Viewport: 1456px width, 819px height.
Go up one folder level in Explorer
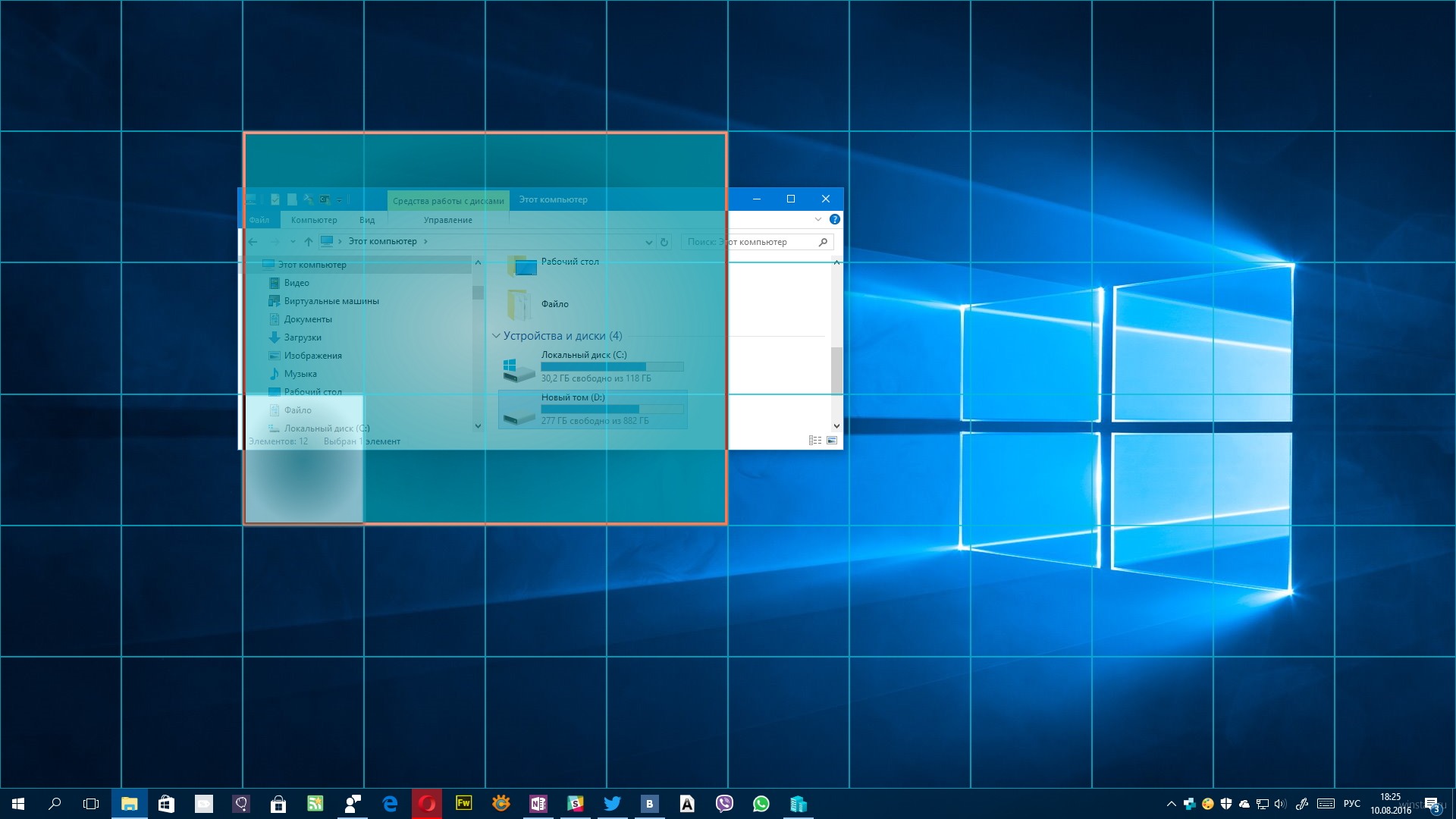[x=308, y=242]
